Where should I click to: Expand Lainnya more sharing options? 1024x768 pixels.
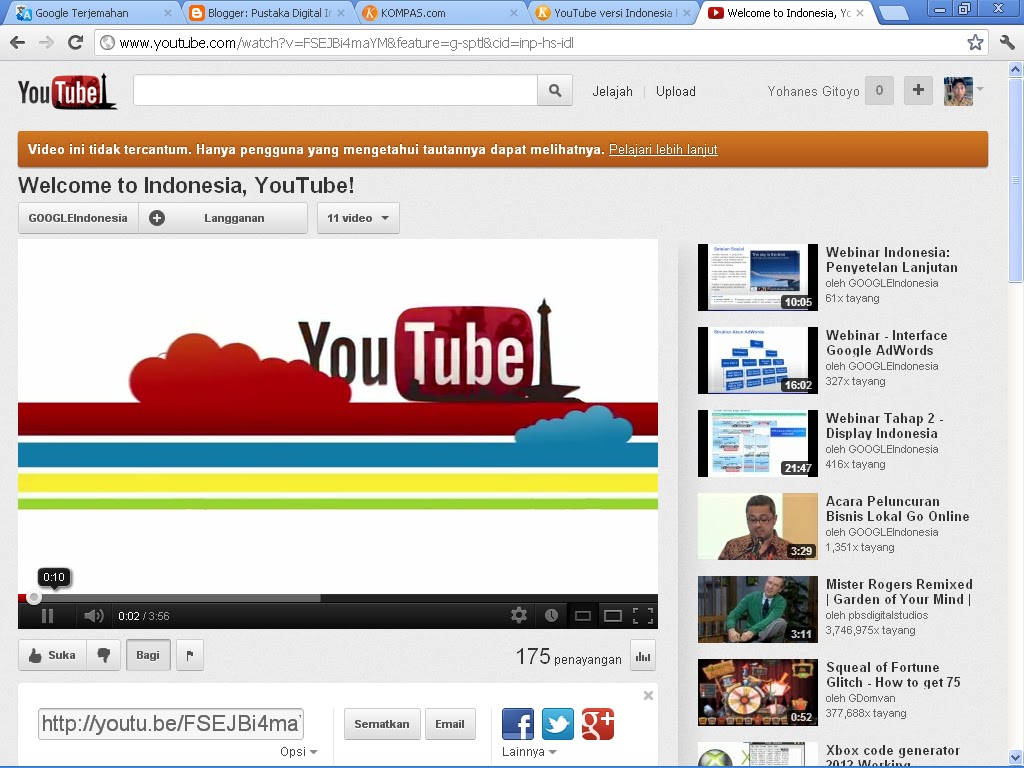[x=529, y=752]
